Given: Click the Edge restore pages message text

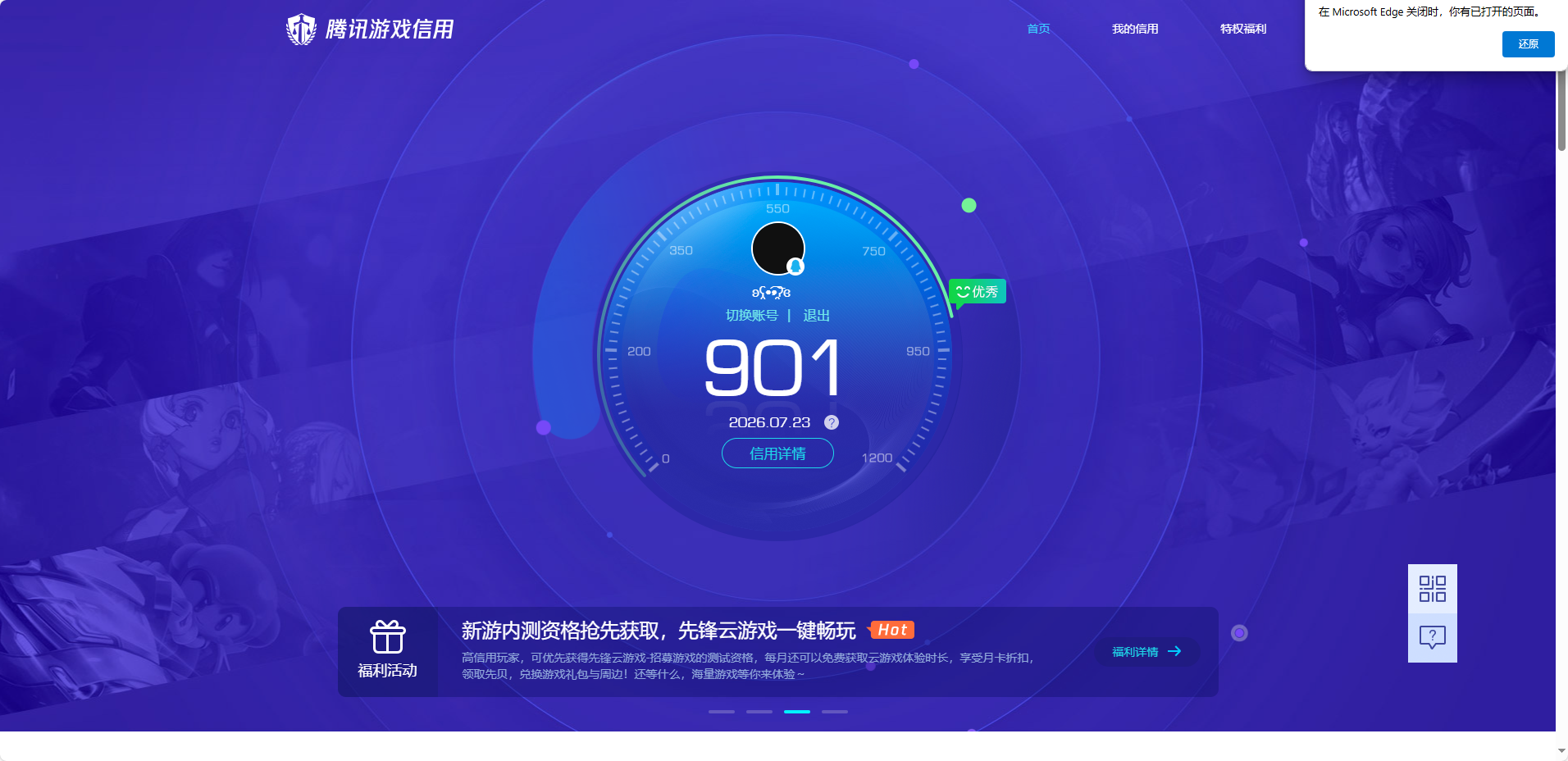Looking at the screenshot, I should click(1431, 12).
